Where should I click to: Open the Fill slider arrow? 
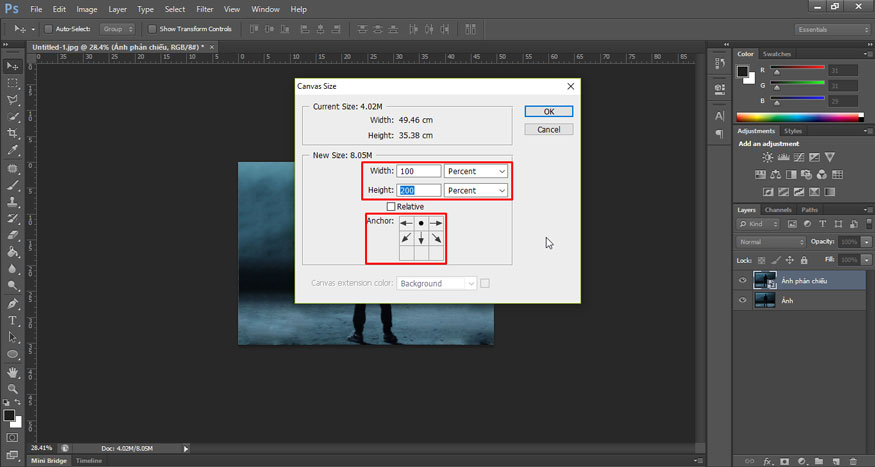(867, 260)
